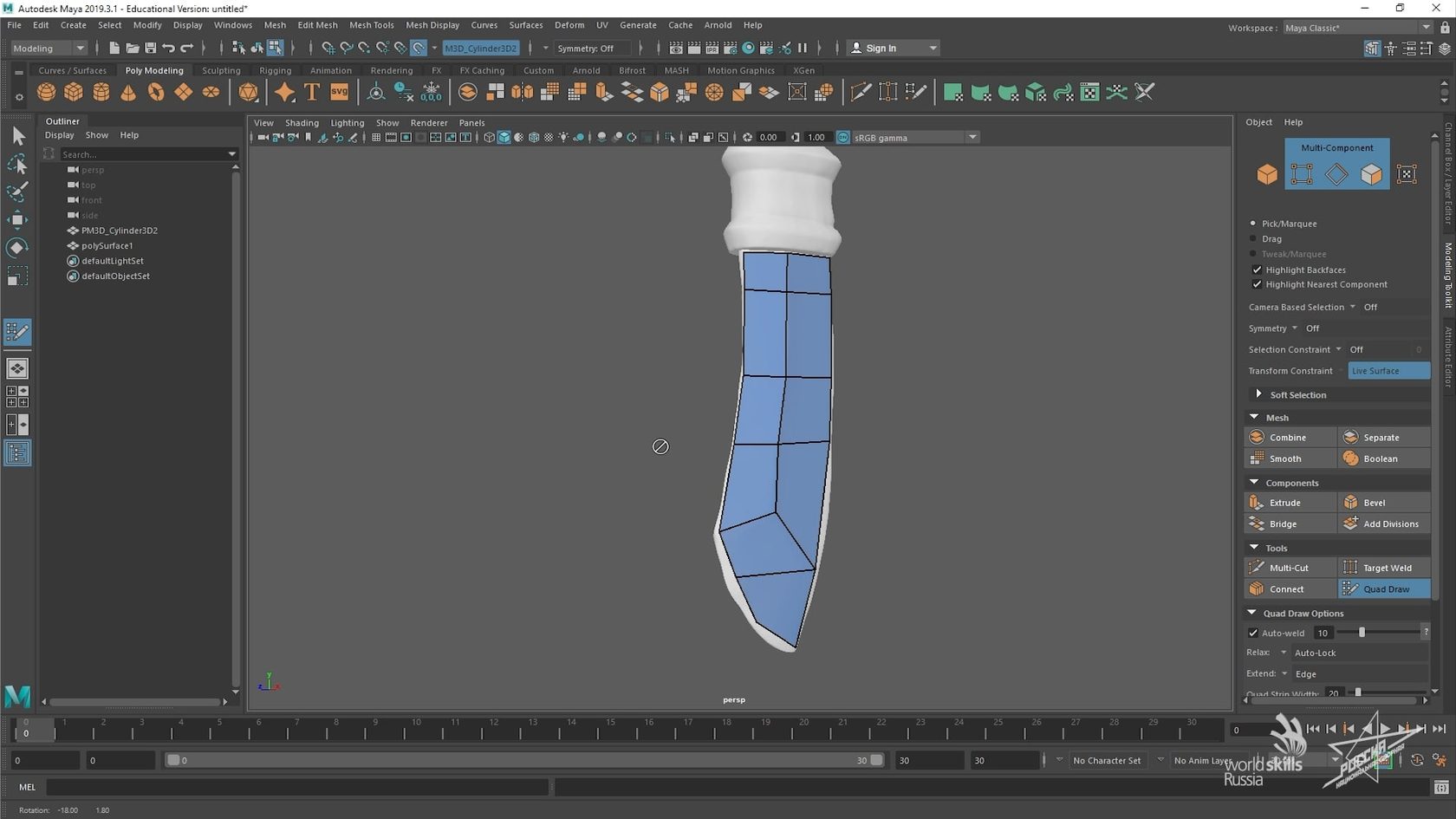
Task: Switch to the Sculpting shelf tab
Action: [221, 70]
